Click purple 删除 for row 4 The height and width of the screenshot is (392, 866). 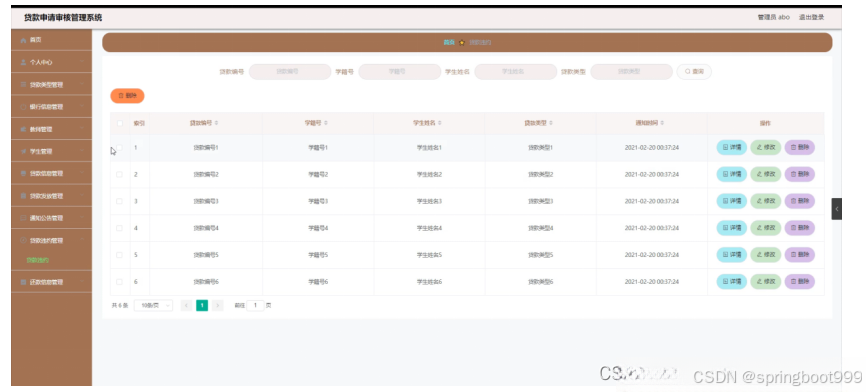pyautogui.click(x=800, y=228)
